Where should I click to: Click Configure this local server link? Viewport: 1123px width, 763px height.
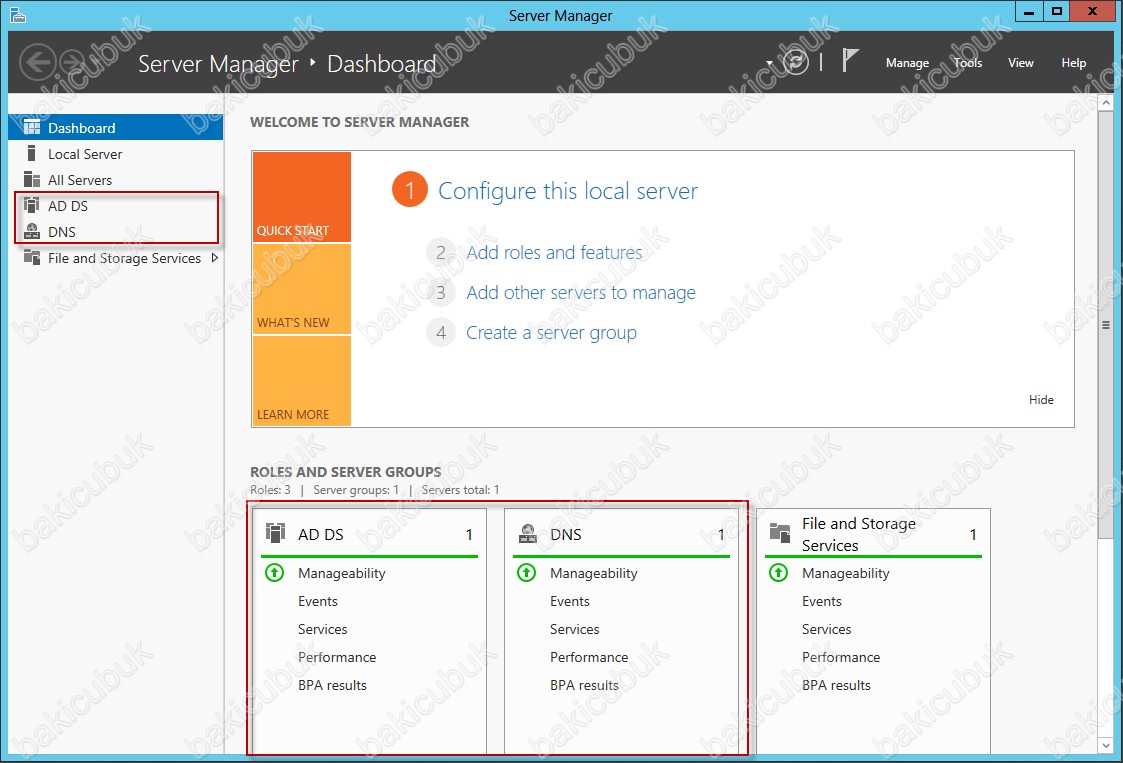pos(568,191)
